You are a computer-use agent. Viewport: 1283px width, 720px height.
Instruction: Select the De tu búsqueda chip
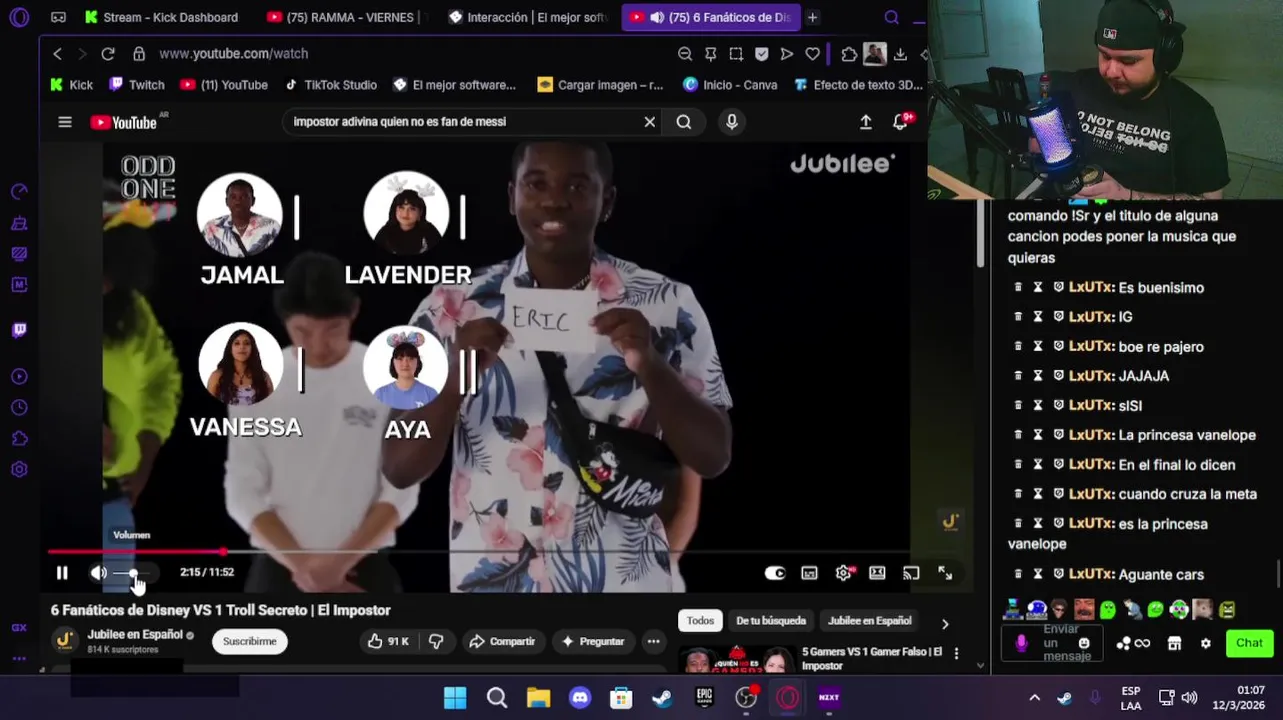(x=771, y=621)
